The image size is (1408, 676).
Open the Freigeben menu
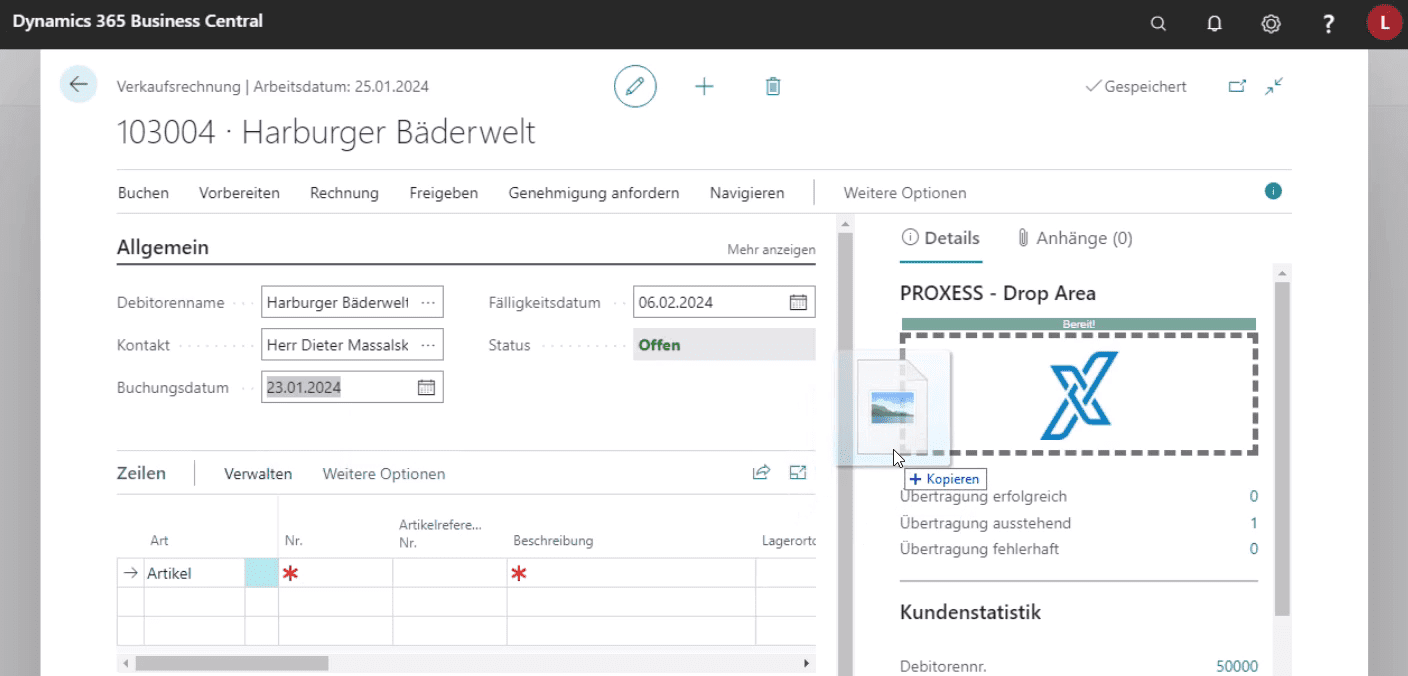444,193
